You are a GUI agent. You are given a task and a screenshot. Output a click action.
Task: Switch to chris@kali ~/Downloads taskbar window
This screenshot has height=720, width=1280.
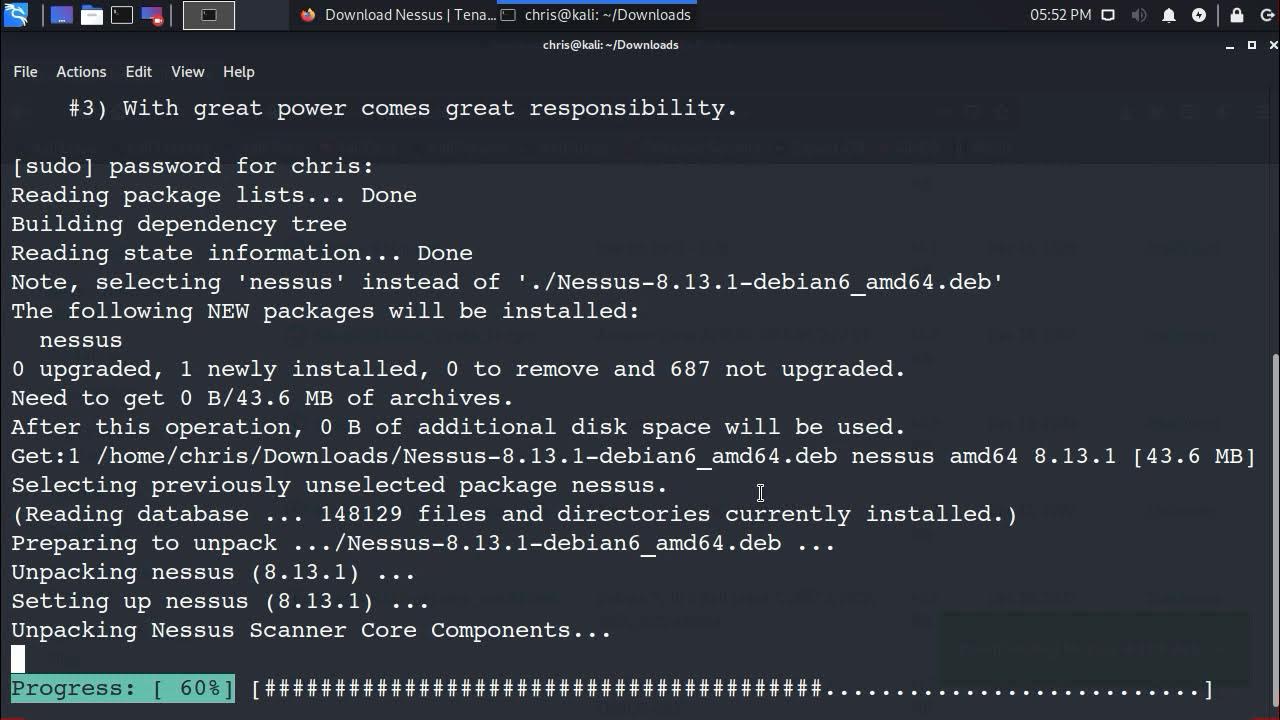click(596, 15)
